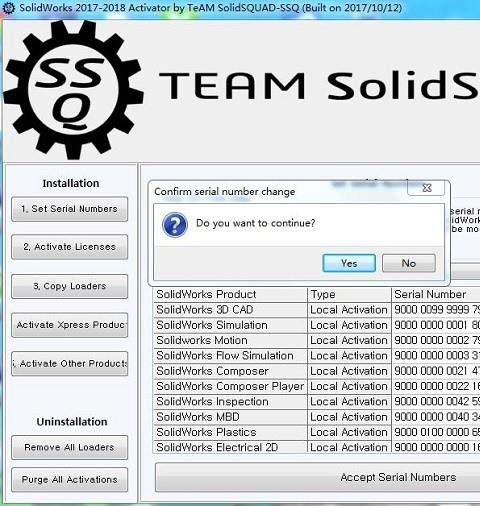Screen dimensions: 480x506
Task: Click Local Activation type for SolidWorks Inspection
Action: point(349,402)
